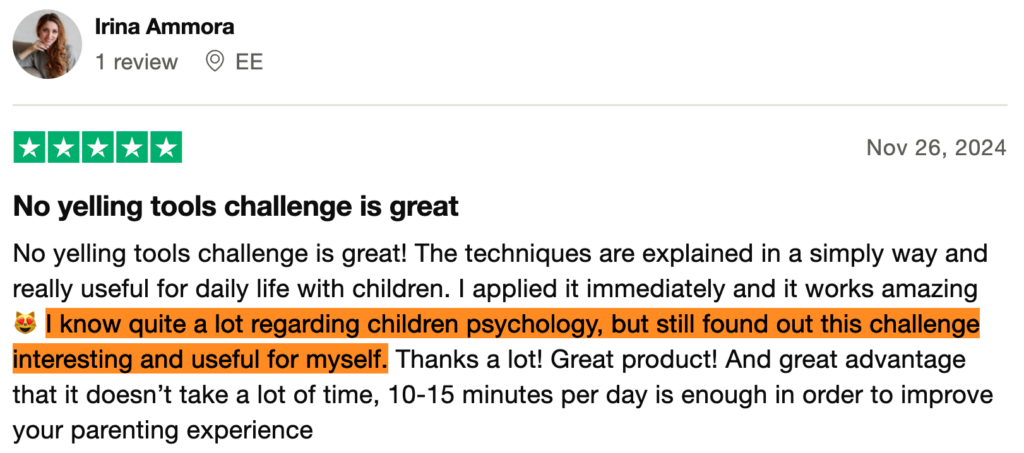Select the third green rating star
The height and width of the screenshot is (453, 1024).
98,148
